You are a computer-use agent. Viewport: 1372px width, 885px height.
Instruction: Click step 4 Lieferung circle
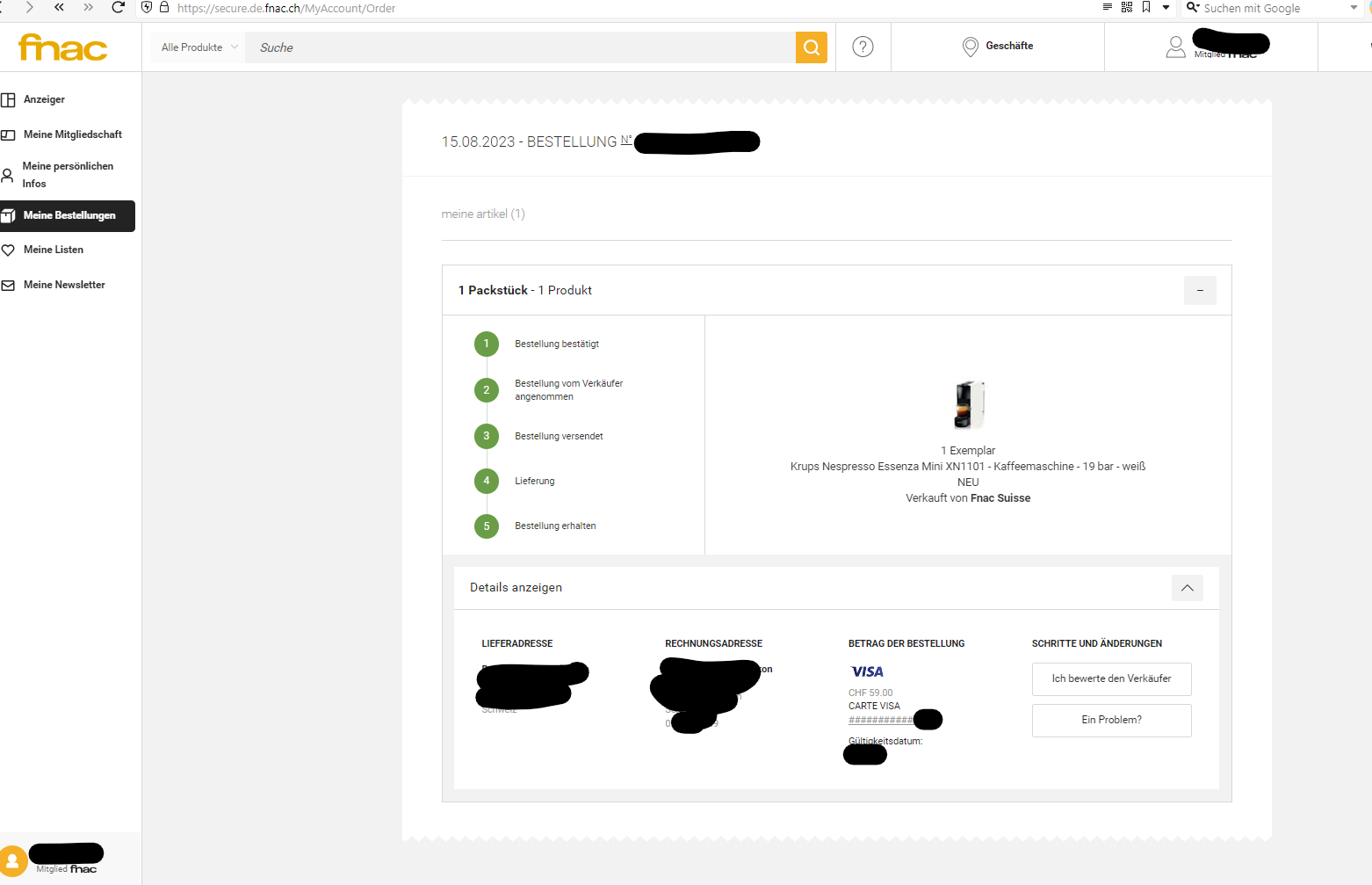[487, 481]
